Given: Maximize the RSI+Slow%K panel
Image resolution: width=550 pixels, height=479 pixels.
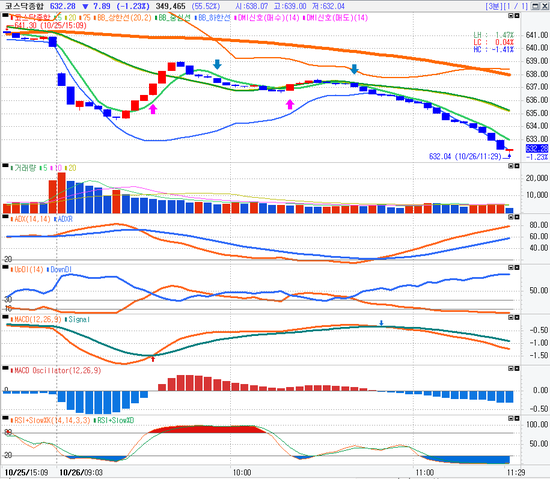Looking at the screenshot, I should click(x=517, y=418).
